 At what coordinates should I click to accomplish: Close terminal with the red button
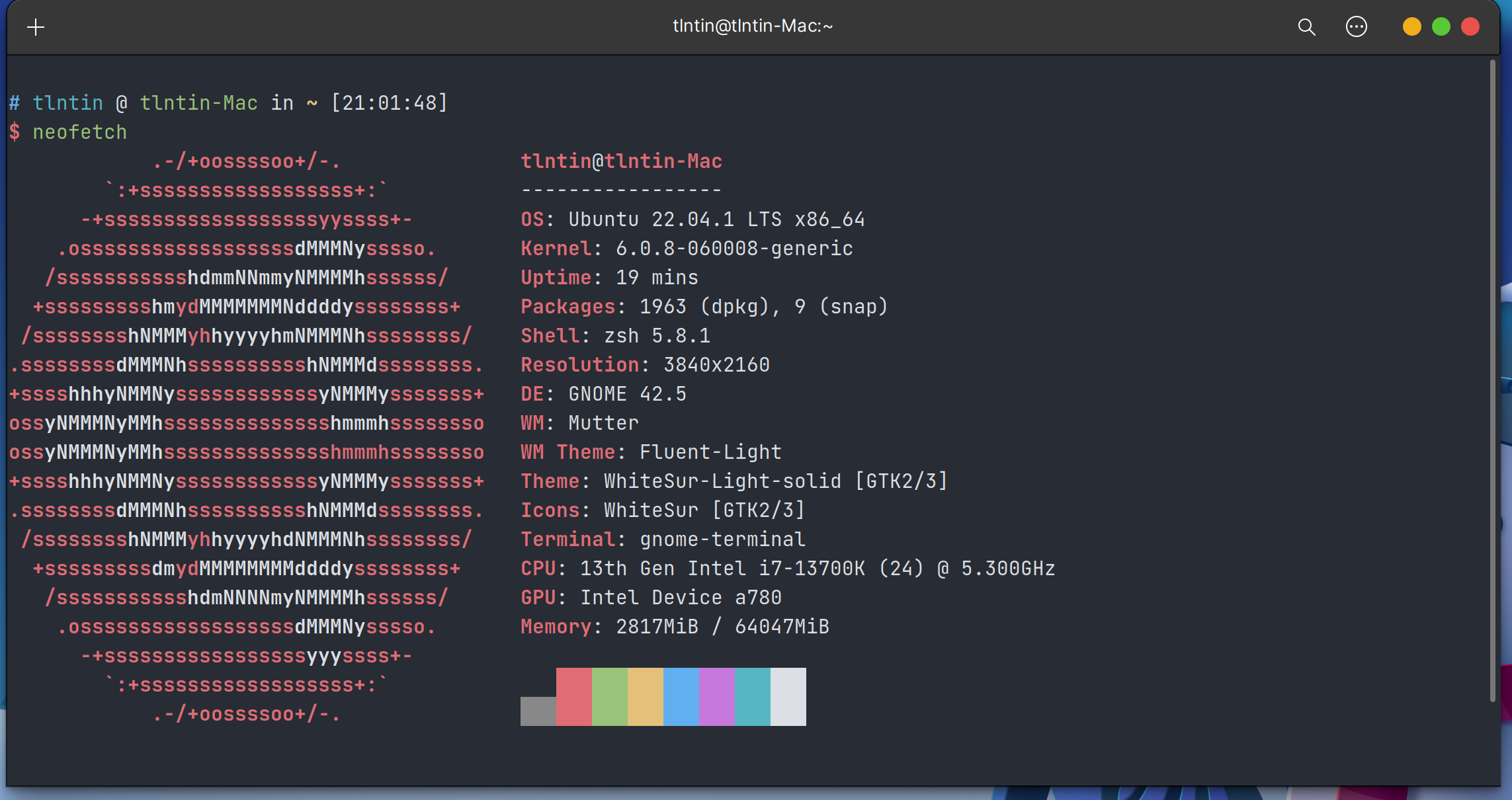(x=1470, y=27)
